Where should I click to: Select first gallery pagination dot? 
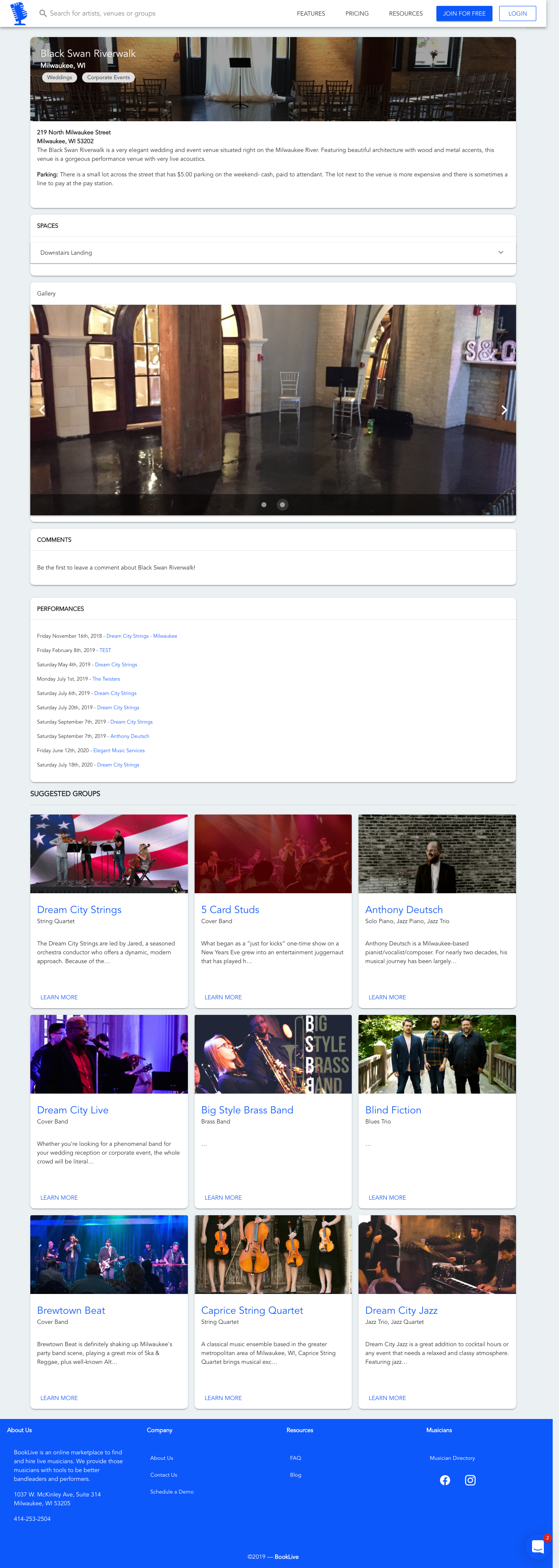coord(264,505)
